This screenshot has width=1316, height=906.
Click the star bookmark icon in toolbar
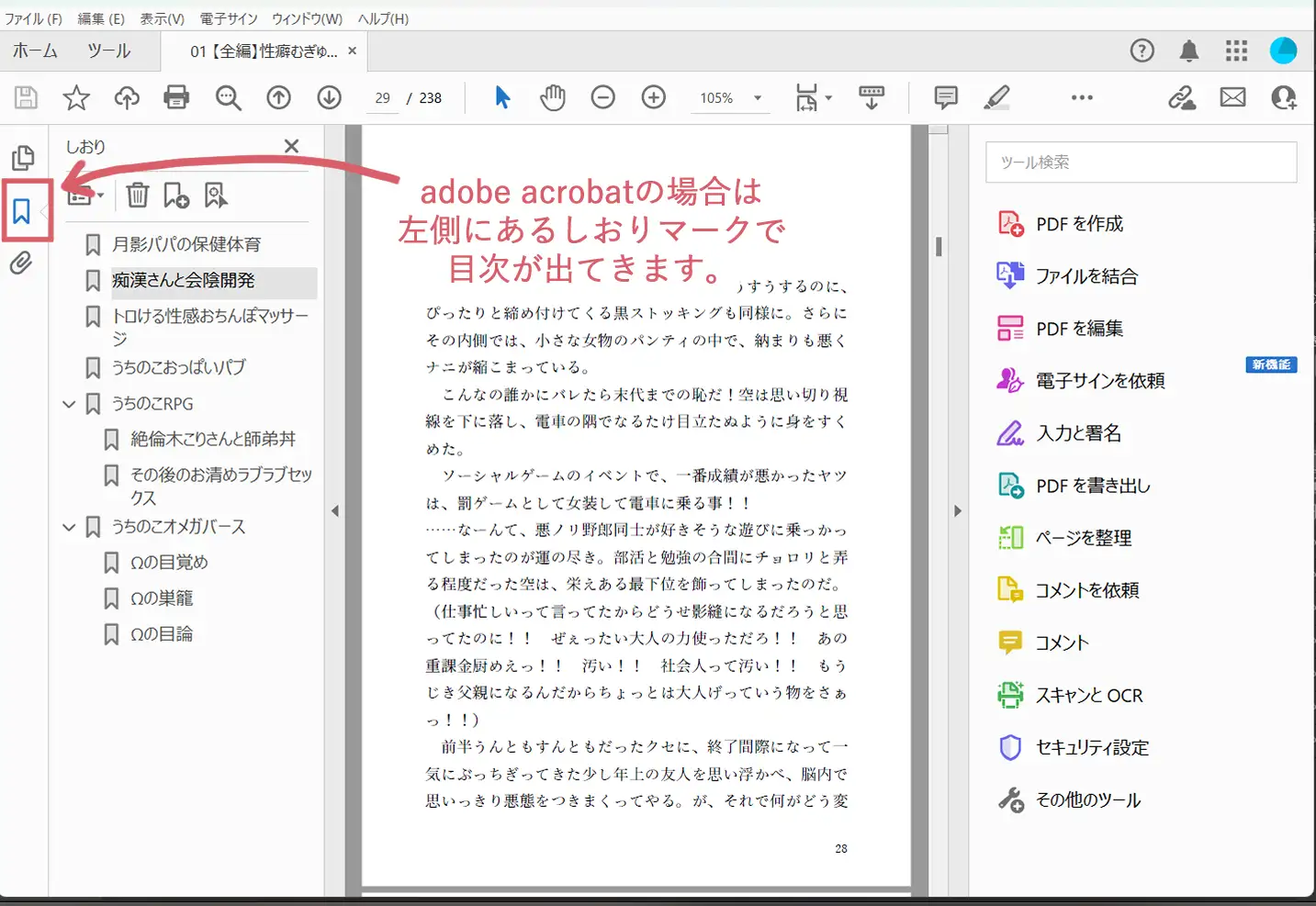click(x=76, y=97)
